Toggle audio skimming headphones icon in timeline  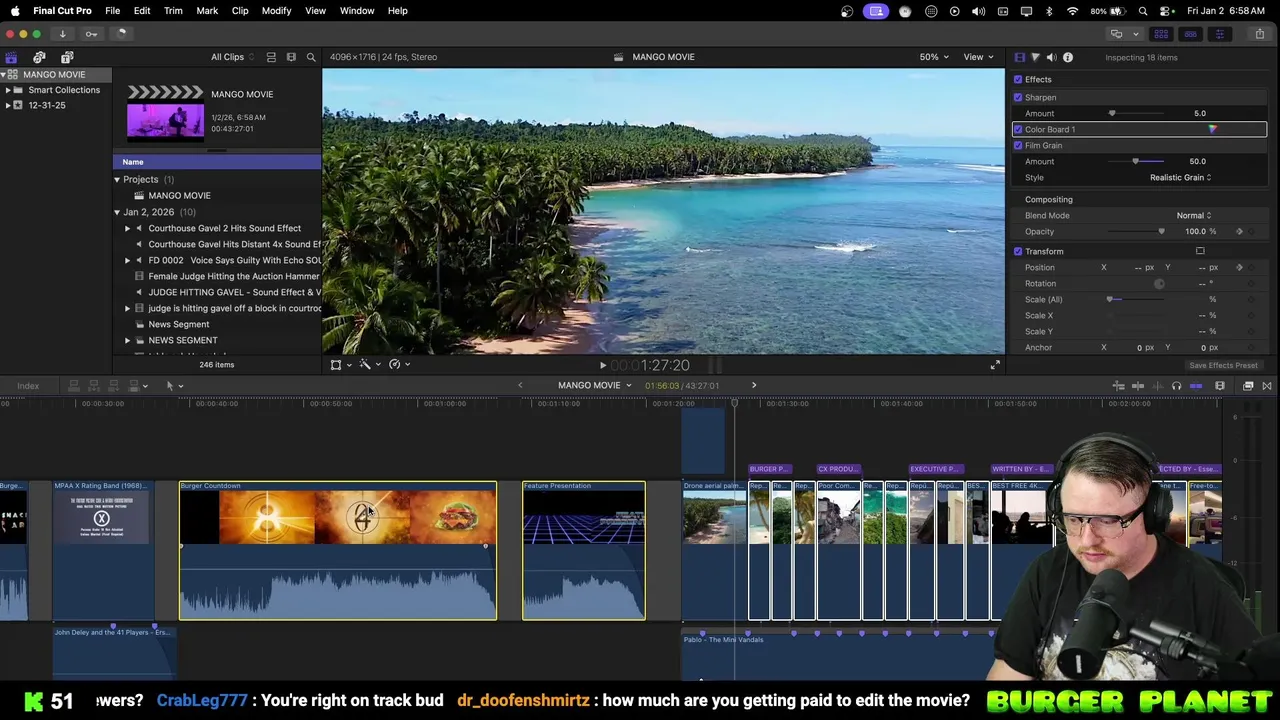pos(1176,386)
